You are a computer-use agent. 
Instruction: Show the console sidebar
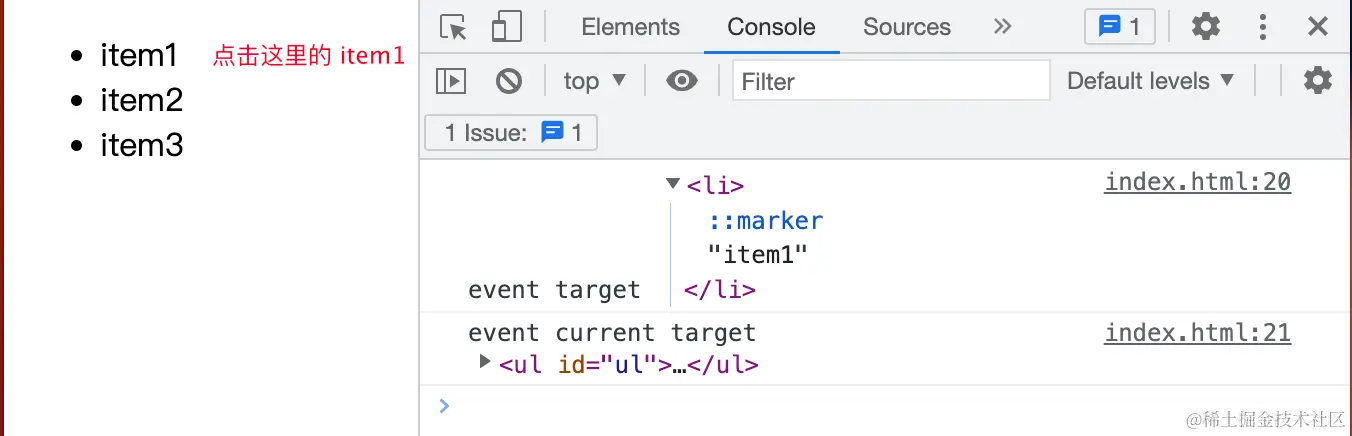[451, 81]
